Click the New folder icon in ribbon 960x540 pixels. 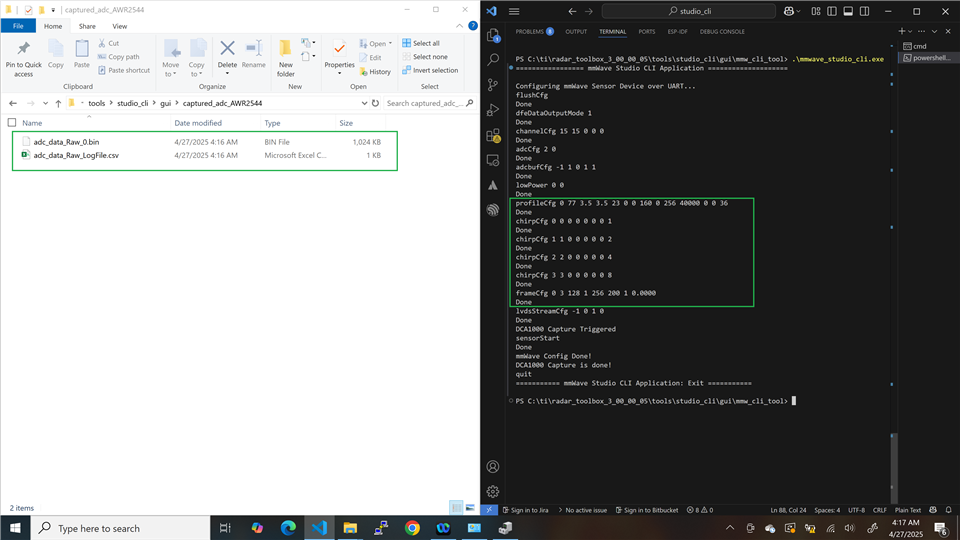point(285,48)
